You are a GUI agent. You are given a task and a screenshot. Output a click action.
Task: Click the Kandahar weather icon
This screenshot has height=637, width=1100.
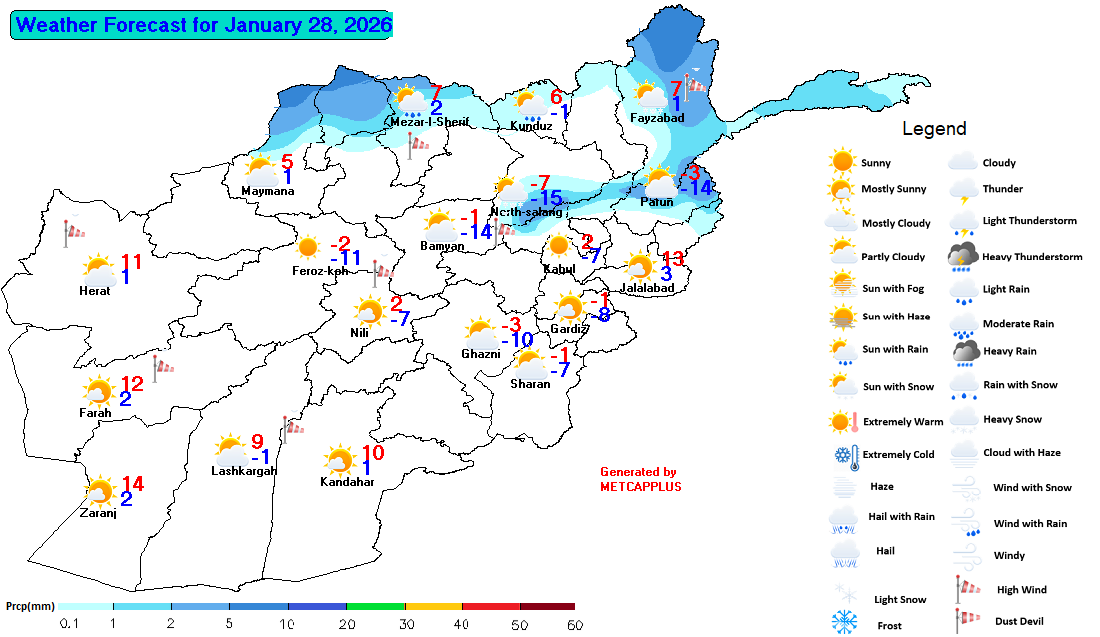(x=340, y=462)
